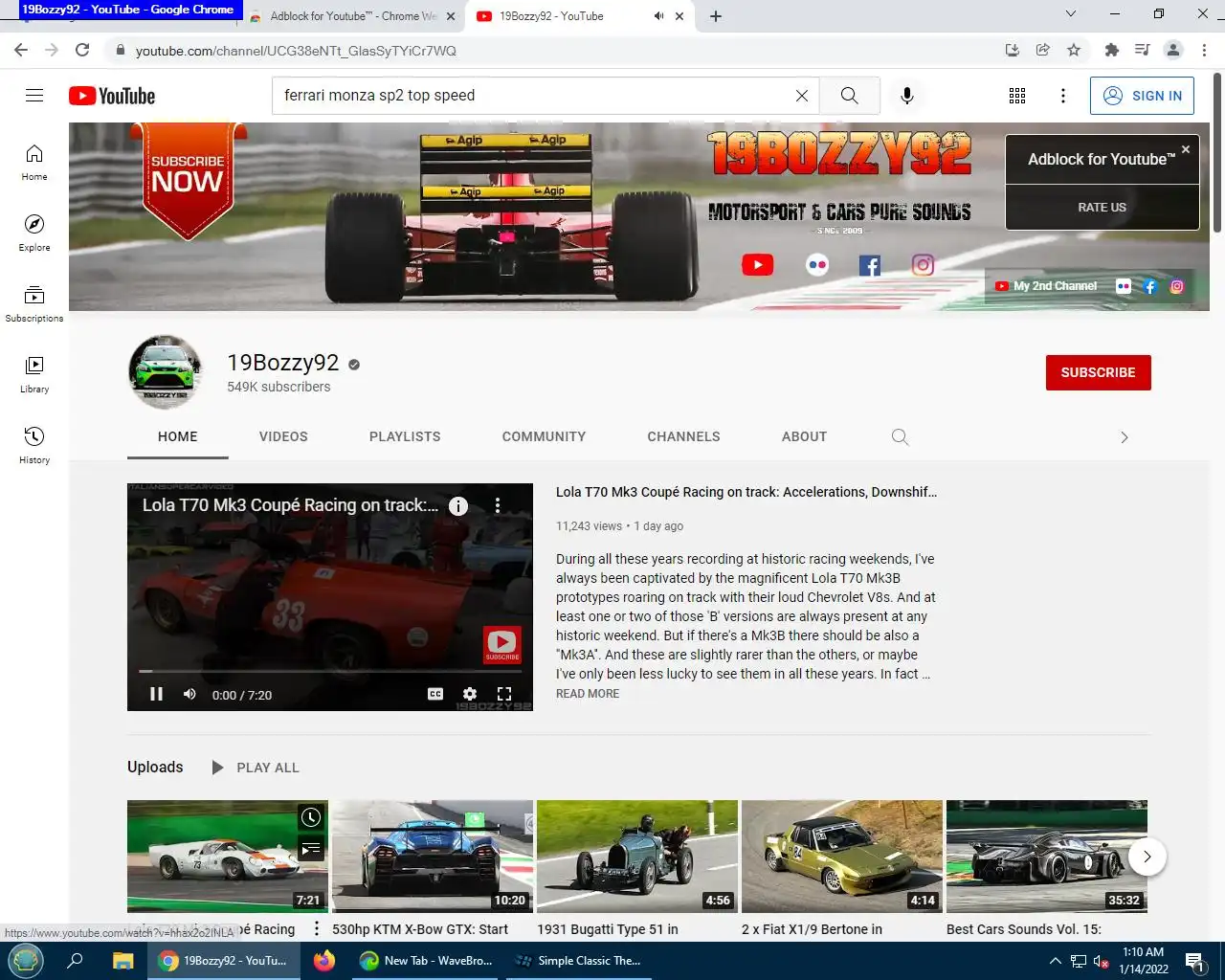Image resolution: width=1225 pixels, height=980 pixels.
Task: Switch to the PLAYLISTS channel tab
Action: point(405,436)
